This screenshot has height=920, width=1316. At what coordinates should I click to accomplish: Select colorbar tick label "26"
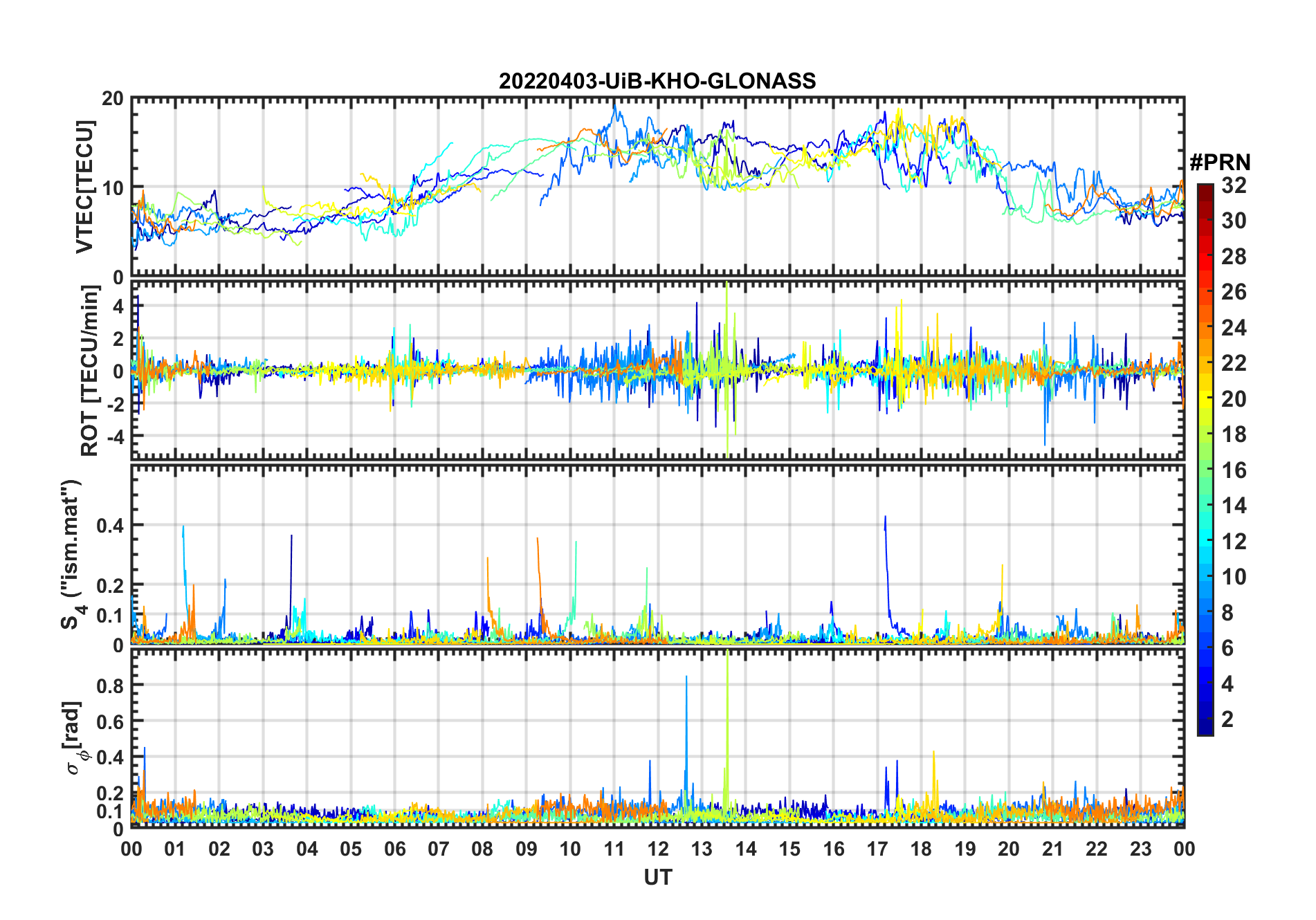pos(1234,292)
